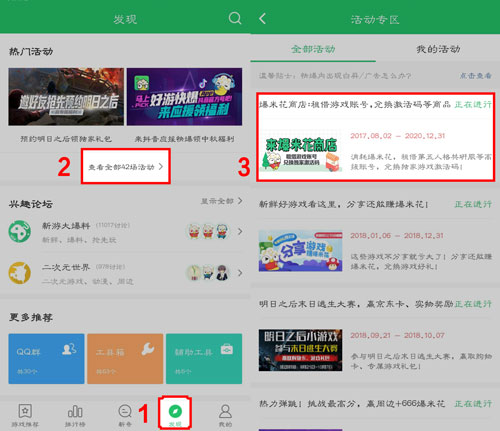
Task: Open the 我的 profile icon
Action: point(225,411)
